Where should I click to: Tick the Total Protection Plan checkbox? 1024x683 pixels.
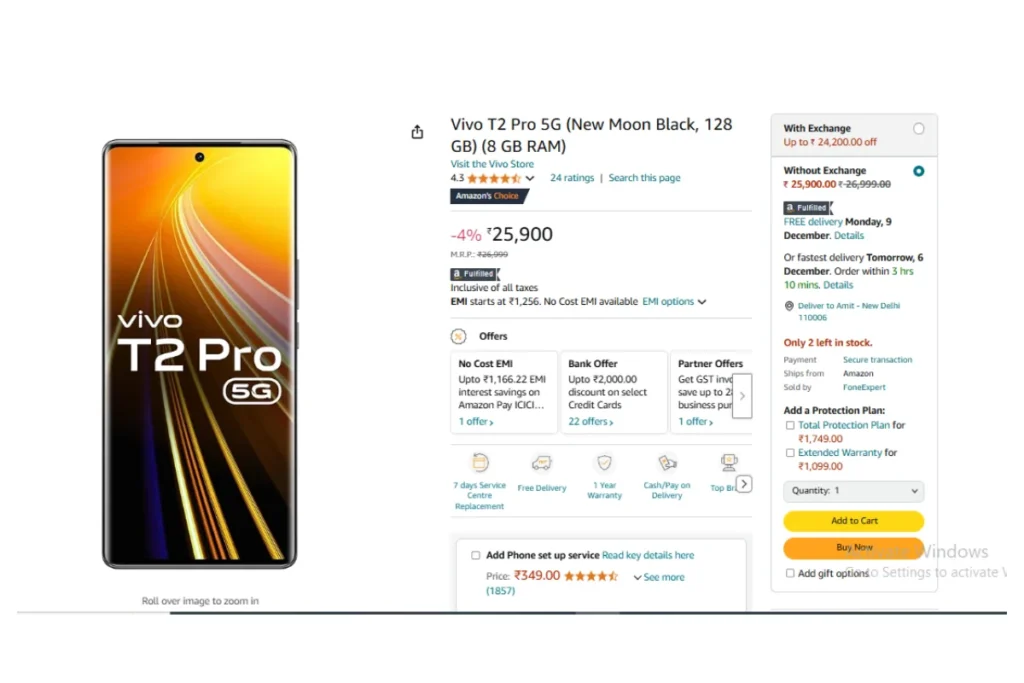click(790, 425)
